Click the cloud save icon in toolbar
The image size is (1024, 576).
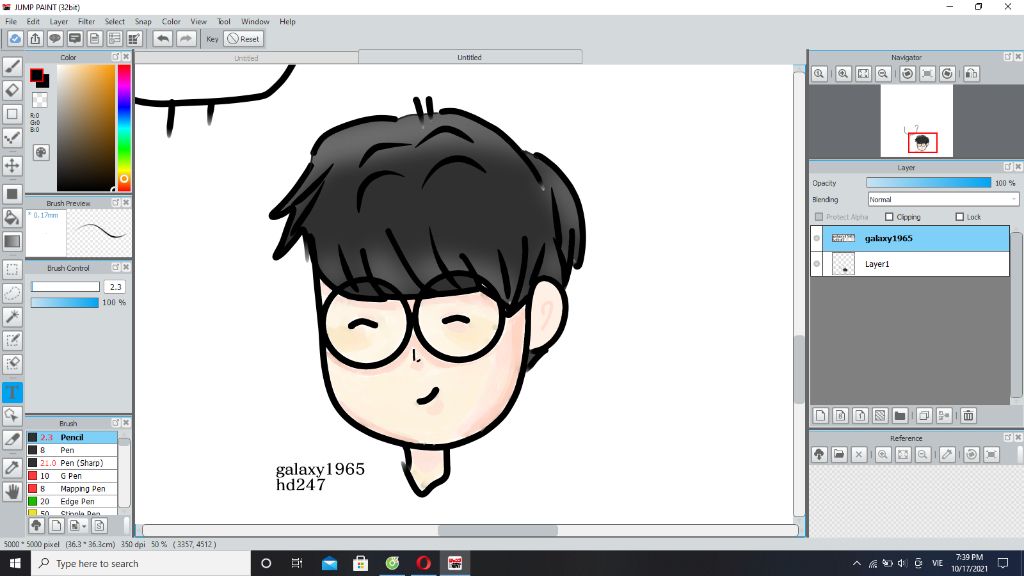15,39
